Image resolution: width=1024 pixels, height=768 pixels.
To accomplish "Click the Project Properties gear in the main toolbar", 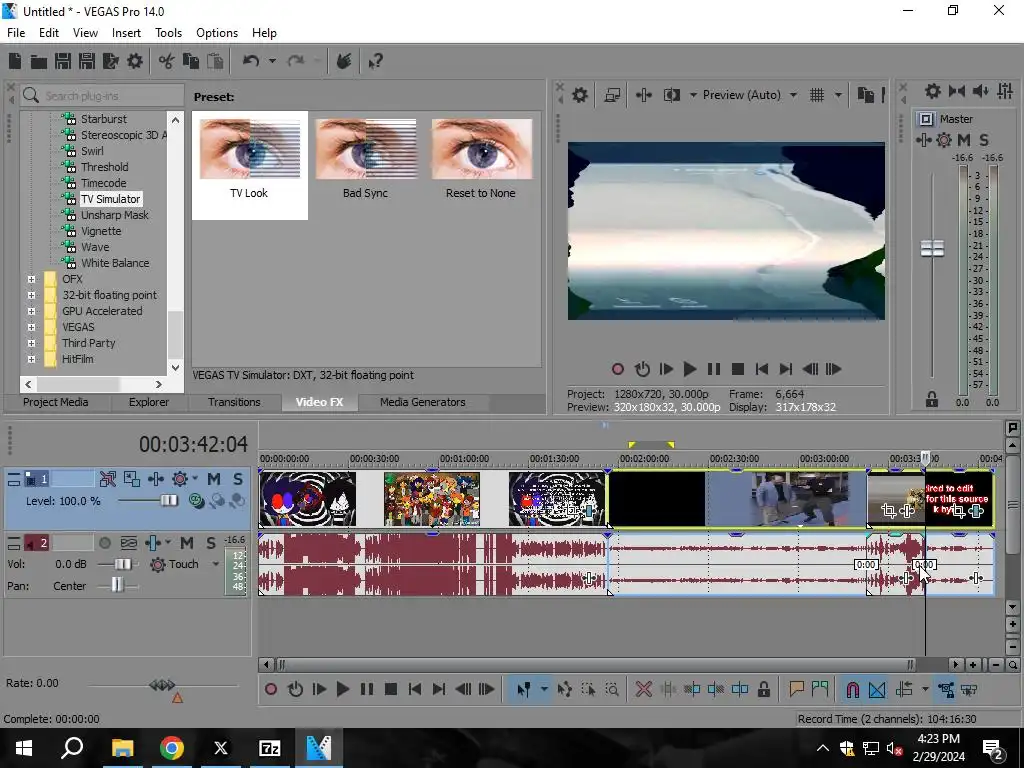I will pos(135,61).
